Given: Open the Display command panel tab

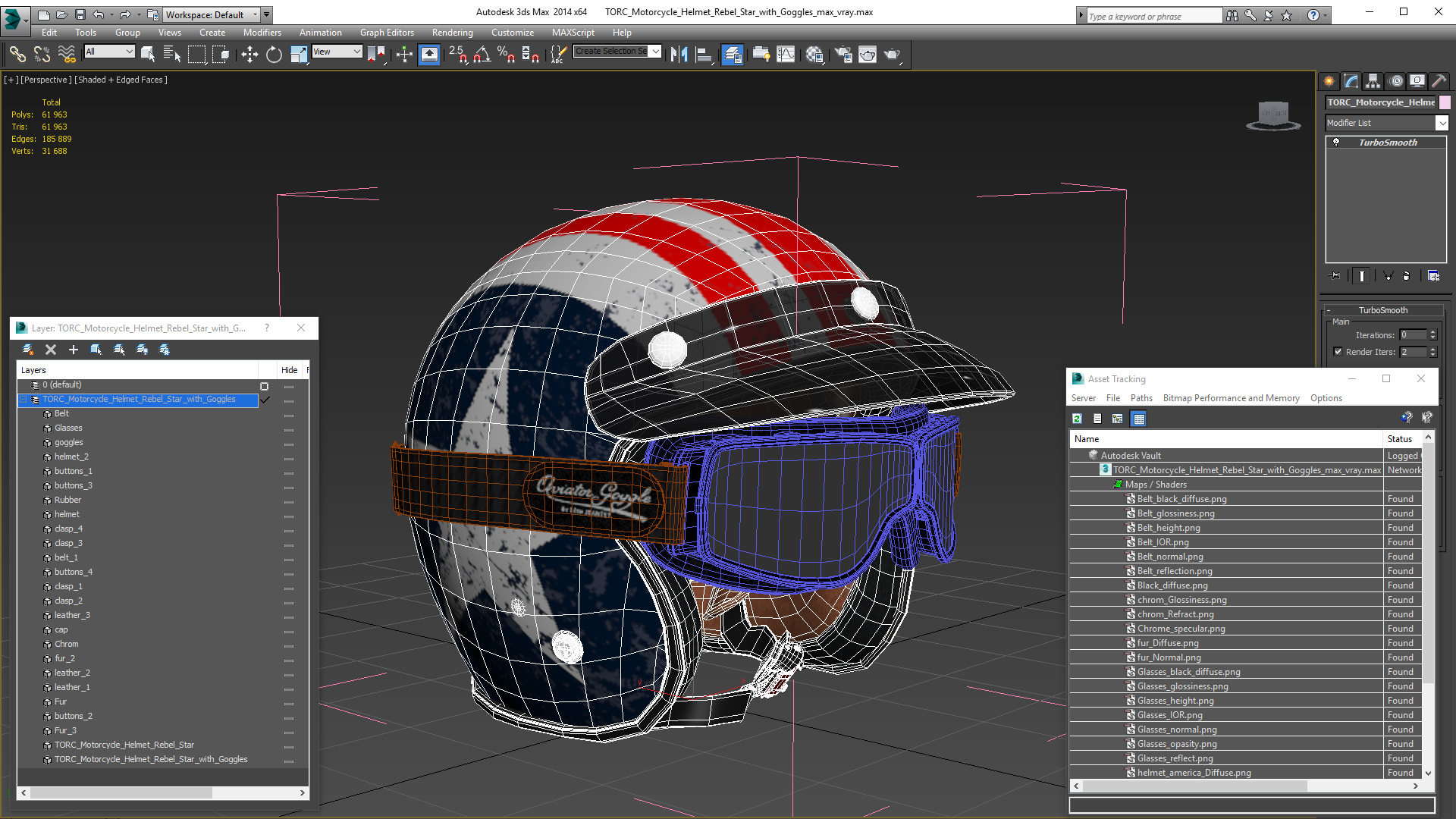Looking at the screenshot, I should point(1417,80).
